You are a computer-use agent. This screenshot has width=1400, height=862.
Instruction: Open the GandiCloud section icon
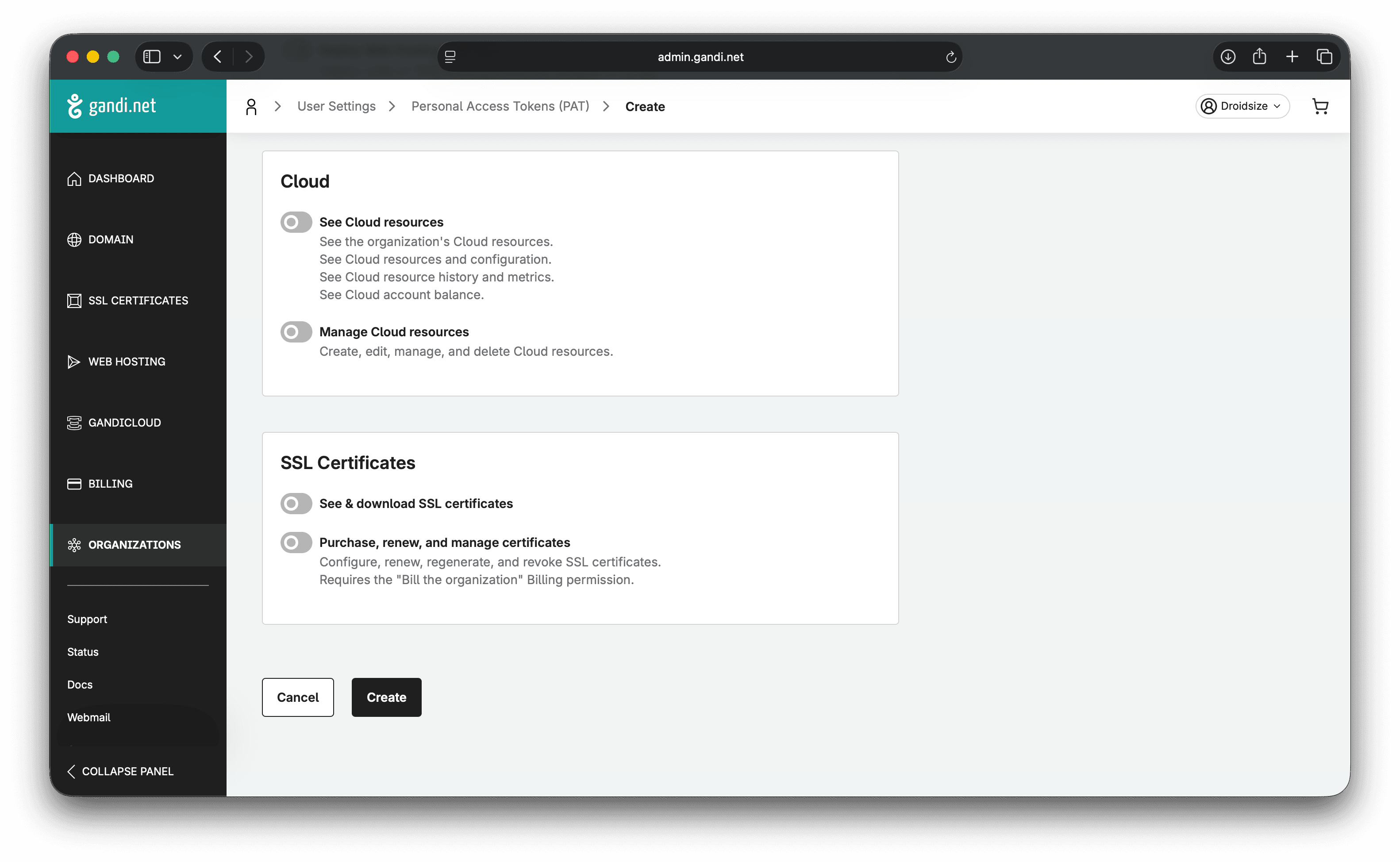(74, 423)
